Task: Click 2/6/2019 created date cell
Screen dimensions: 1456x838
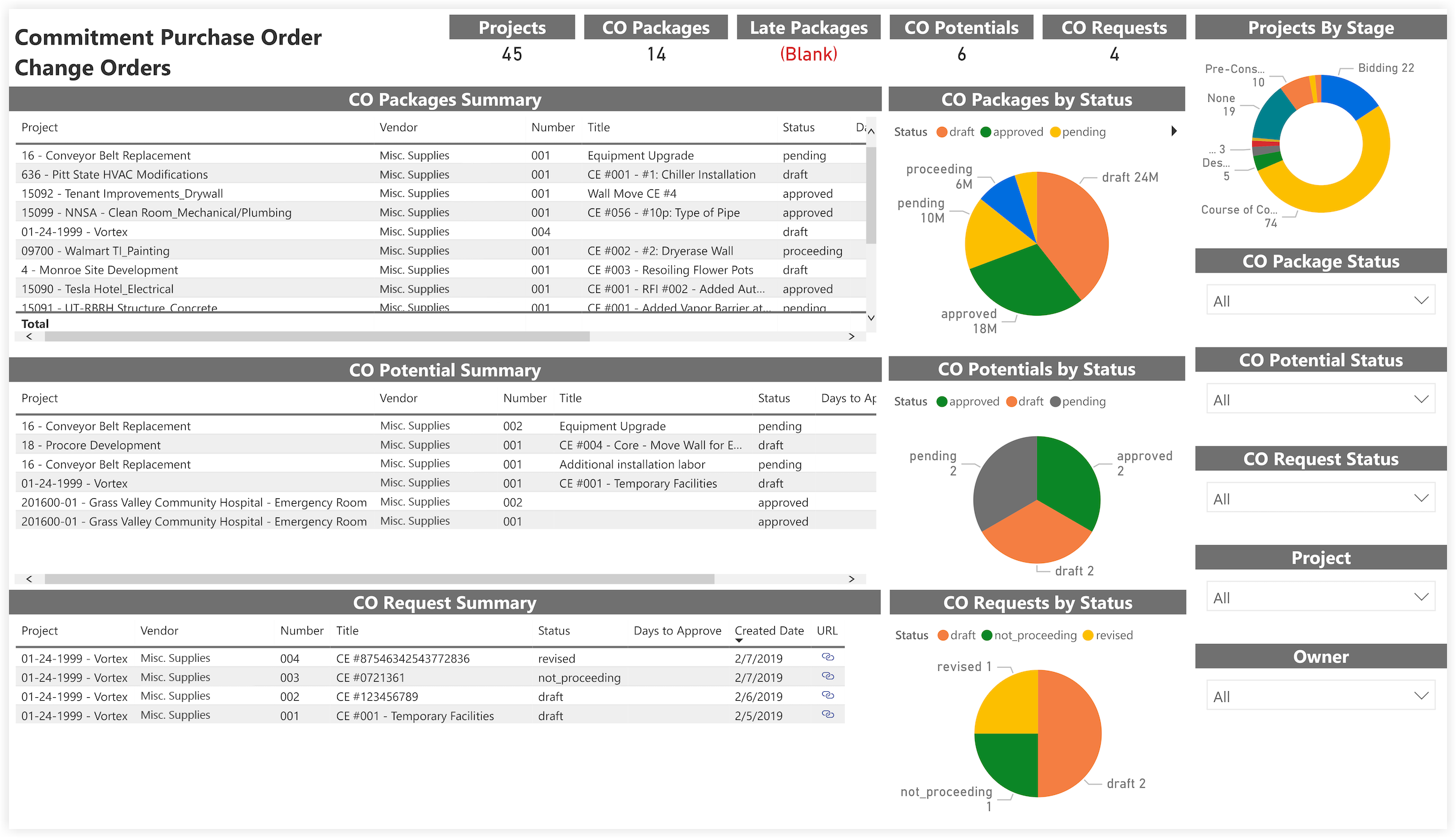Action: point(759,697)
